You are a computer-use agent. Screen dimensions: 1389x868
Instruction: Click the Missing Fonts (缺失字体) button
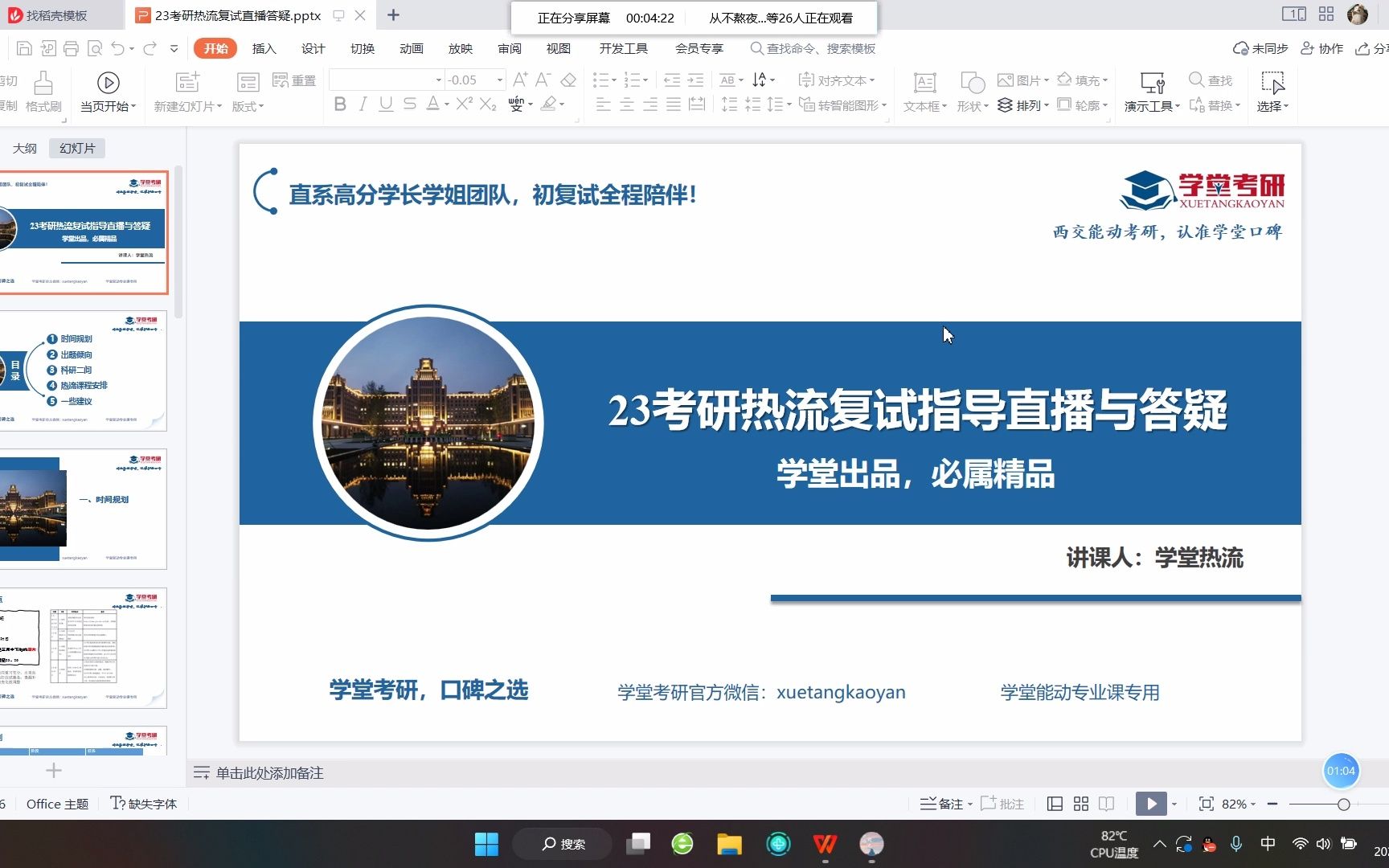(x=144, y=804)
